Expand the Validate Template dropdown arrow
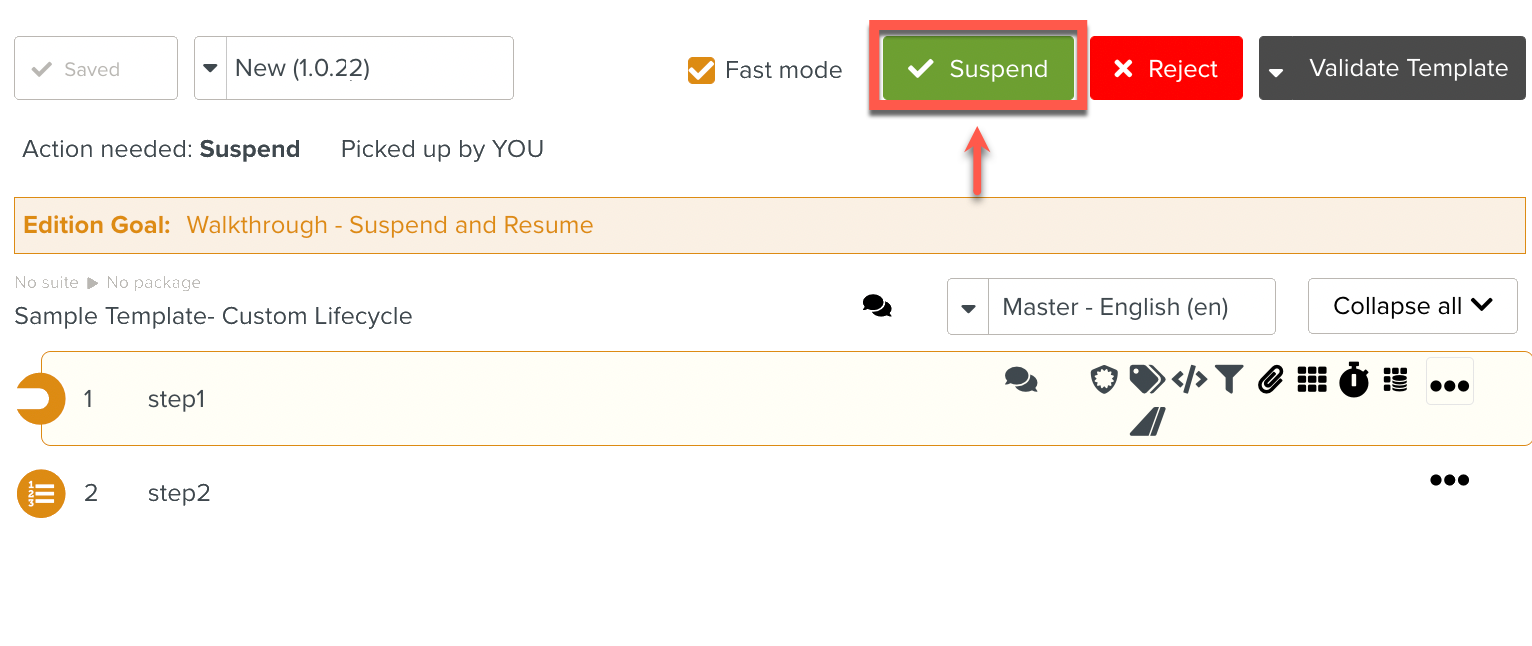 1276,71
